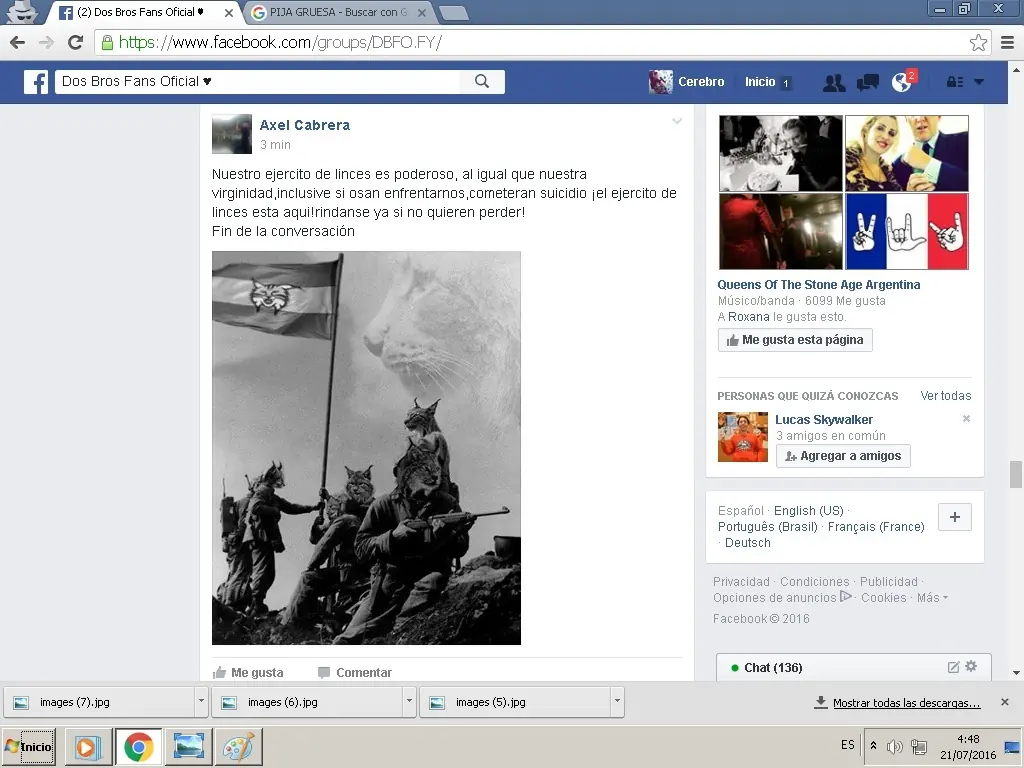The height and width of the screenshot is (768, 1024).
Task: Go to Cerebro profile link
Action: tap(701, 82)
